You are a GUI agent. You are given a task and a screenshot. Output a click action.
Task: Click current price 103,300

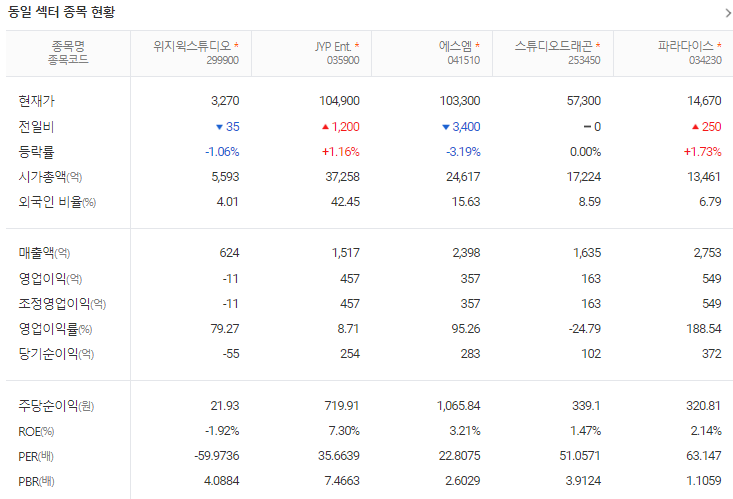click(460, 101)
